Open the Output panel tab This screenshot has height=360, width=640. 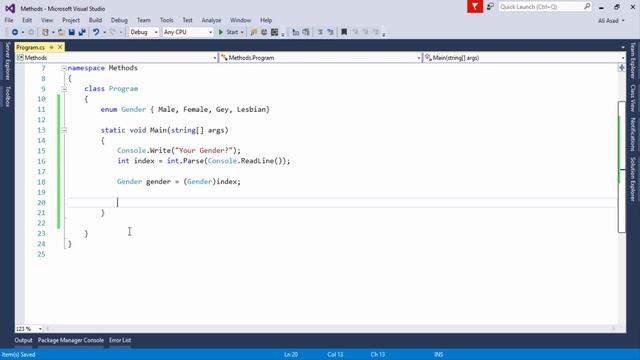click(23, 340)
